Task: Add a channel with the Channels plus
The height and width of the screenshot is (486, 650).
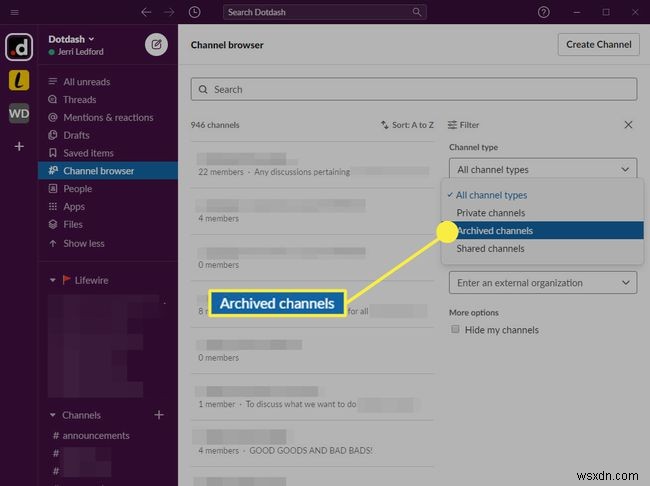Action: [159, 415]
